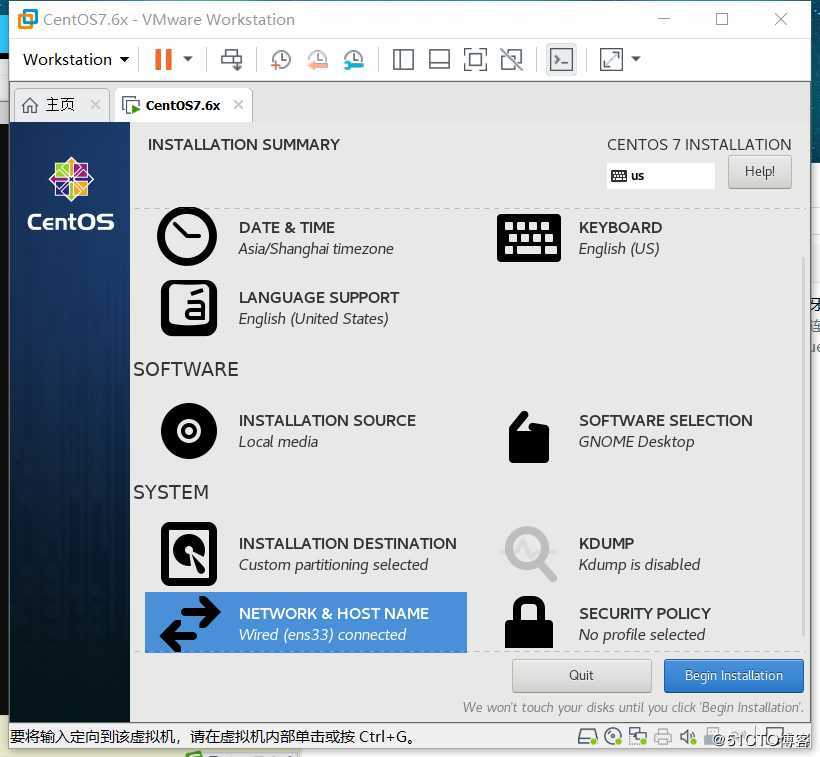Click the stretch guest display icon
Screen dimensions: 820x757
[x=611, y=59]
